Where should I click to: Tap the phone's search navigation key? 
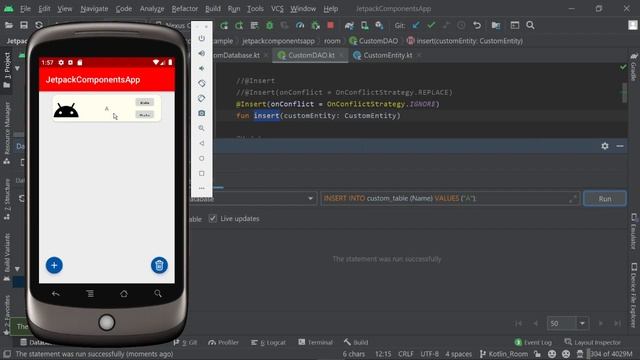pos(158,293)
